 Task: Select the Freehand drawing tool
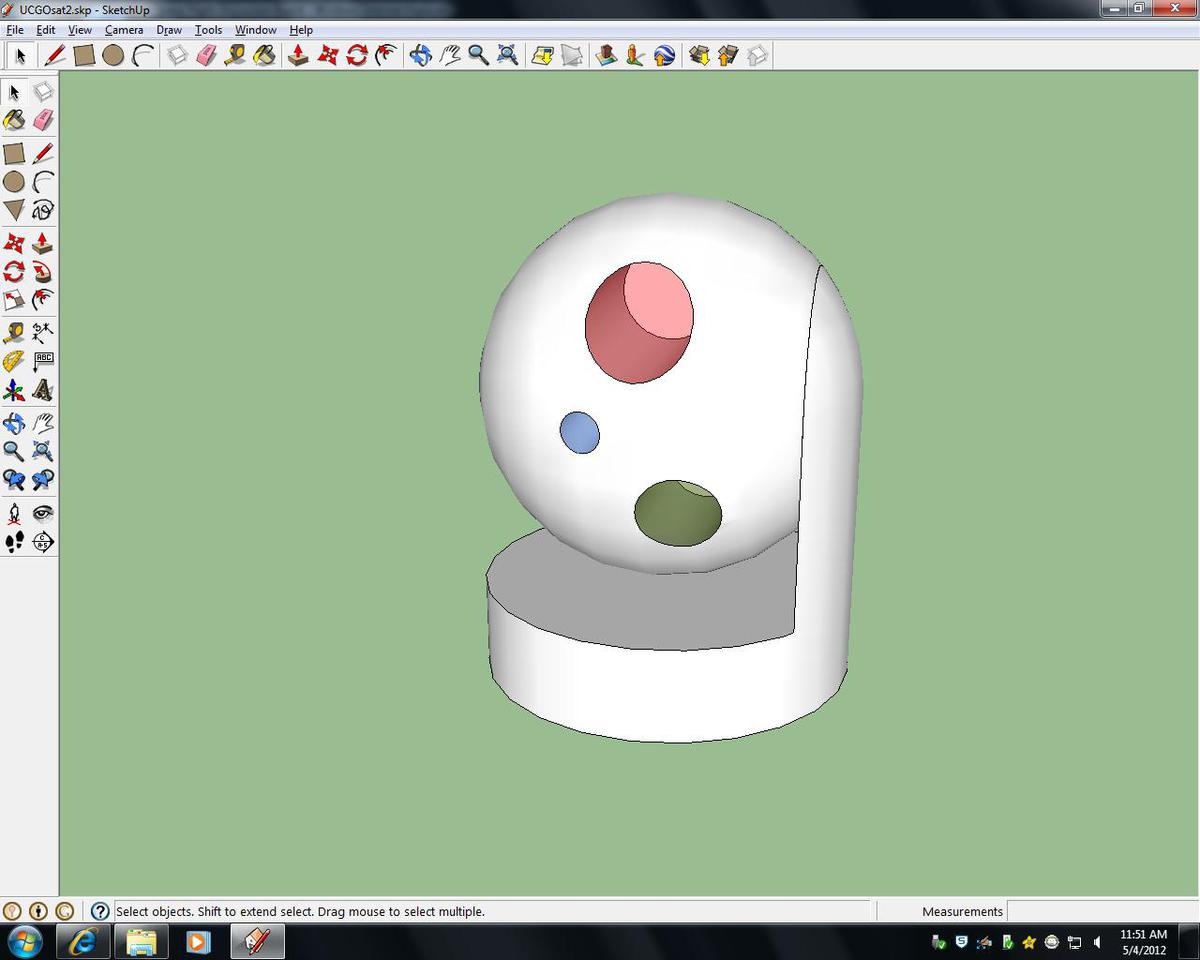(x=43, y=210)
